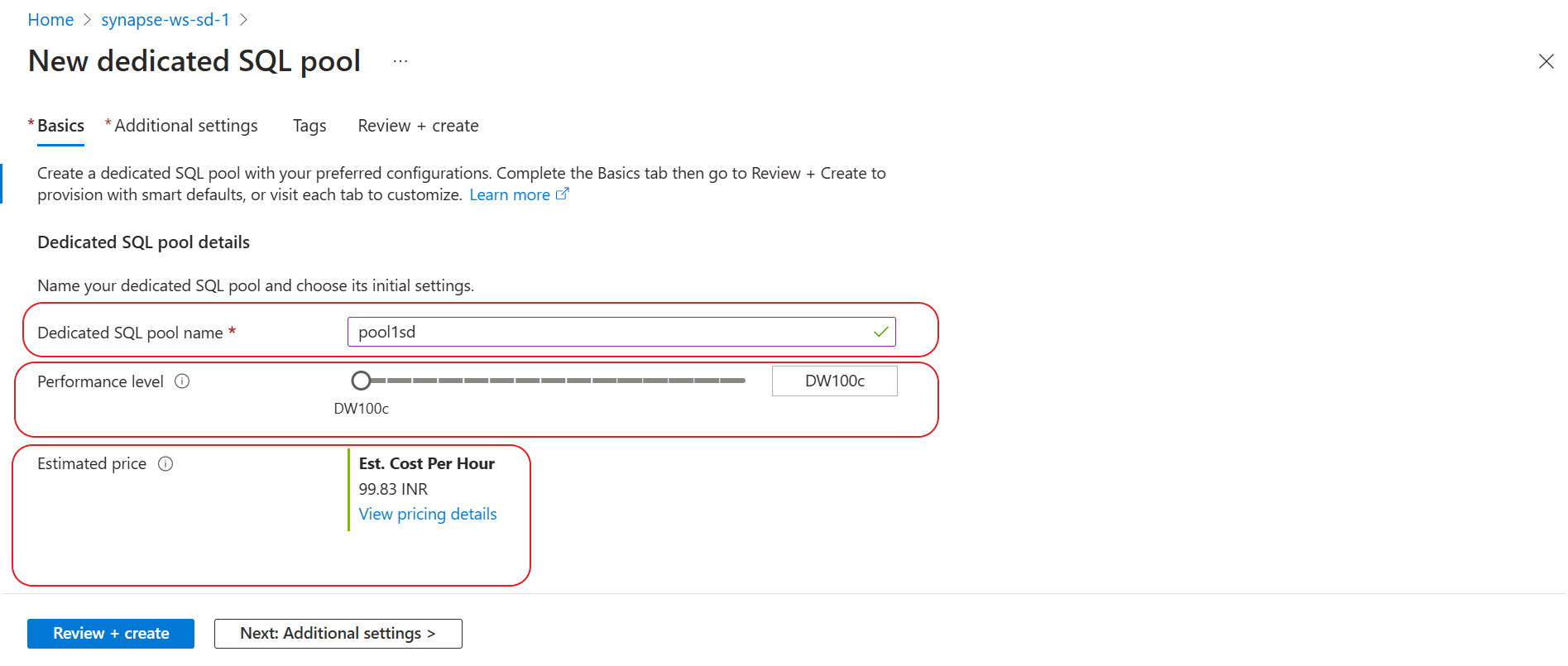1568x666 pixels.
Task: Click the Dedicated SQL pool name field
Action: pos(612,333)
